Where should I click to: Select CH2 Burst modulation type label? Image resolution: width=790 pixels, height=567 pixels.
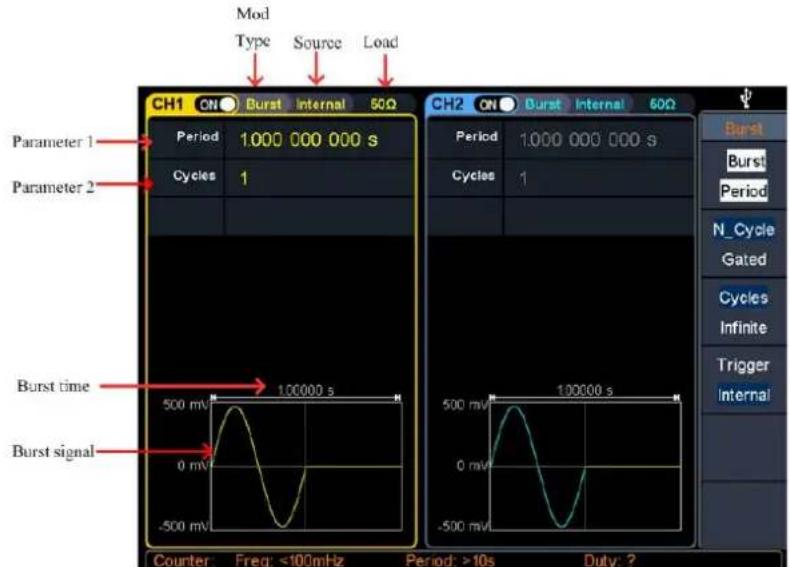point(543,104)
